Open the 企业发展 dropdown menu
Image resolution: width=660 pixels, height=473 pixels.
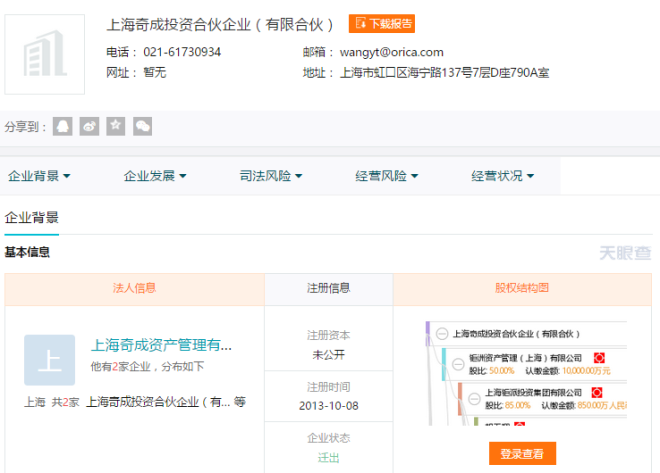[x=155, y=176]
